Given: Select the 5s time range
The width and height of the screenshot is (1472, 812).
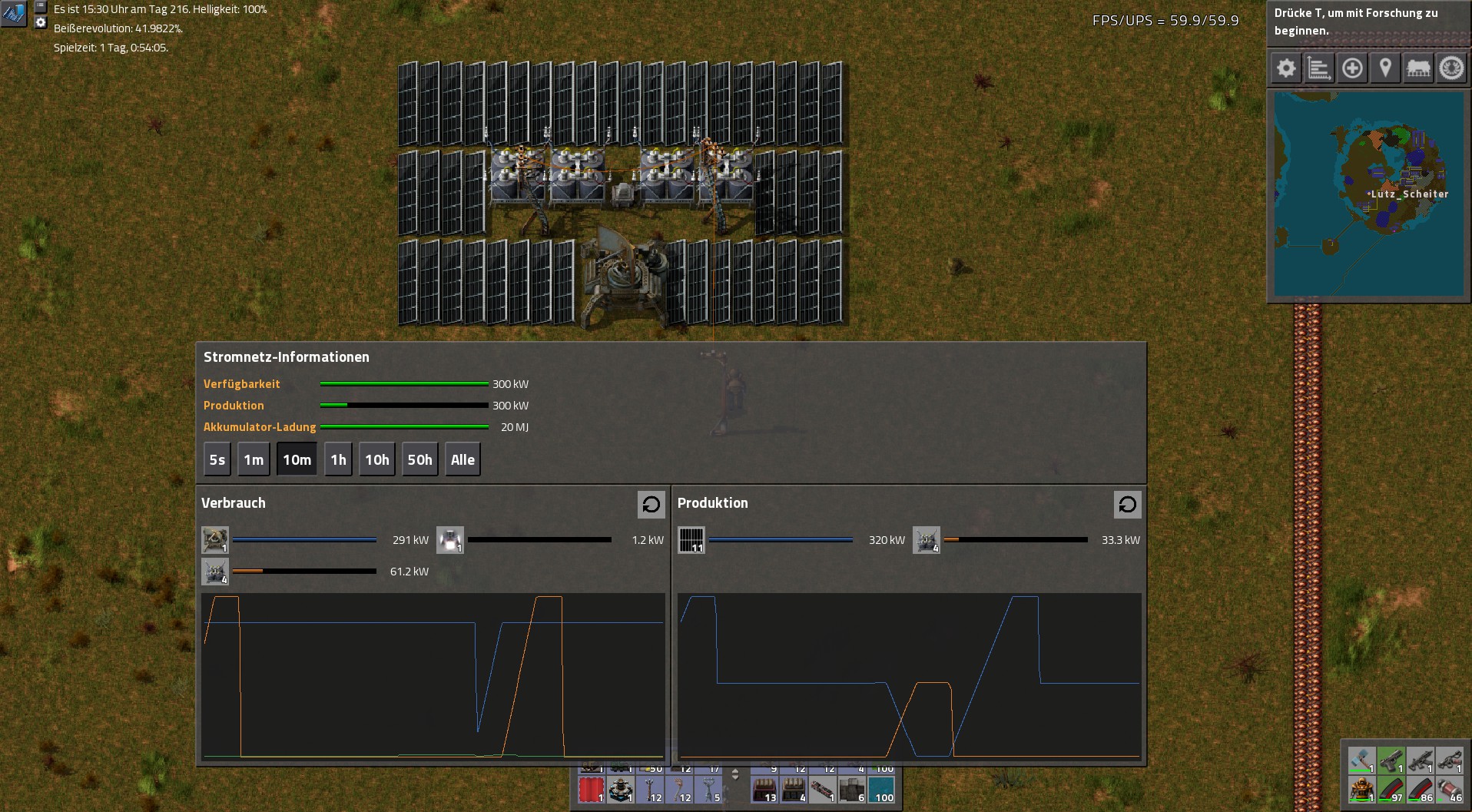Looking at the screenshot, I should tap(217, 459).
